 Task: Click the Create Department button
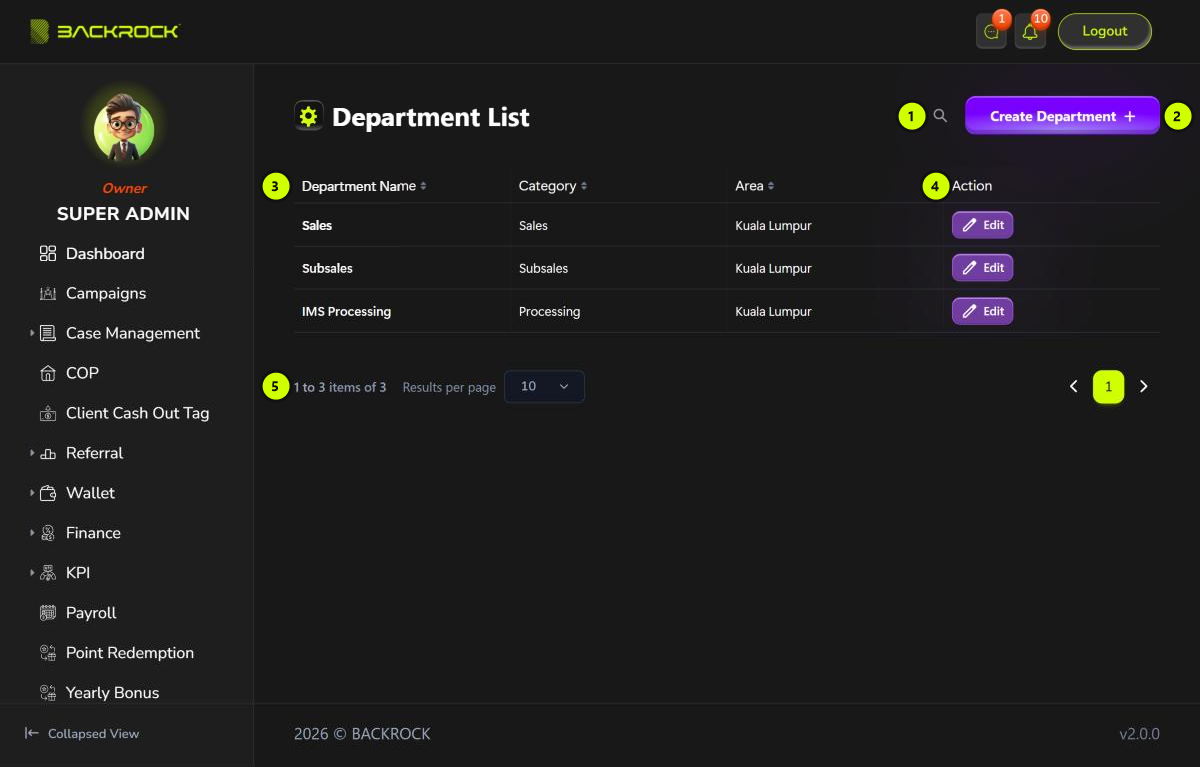(x=1062, y=116)
